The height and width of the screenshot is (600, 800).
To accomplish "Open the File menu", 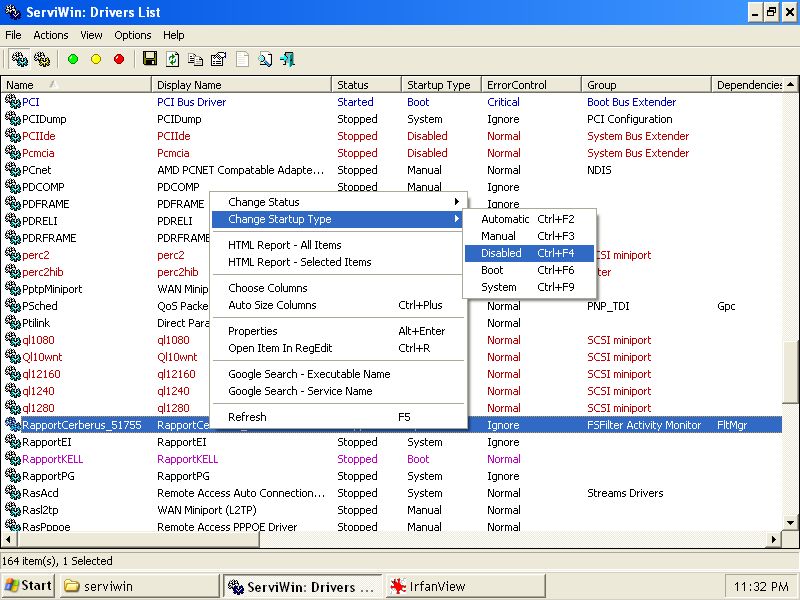I will [13, 35].
